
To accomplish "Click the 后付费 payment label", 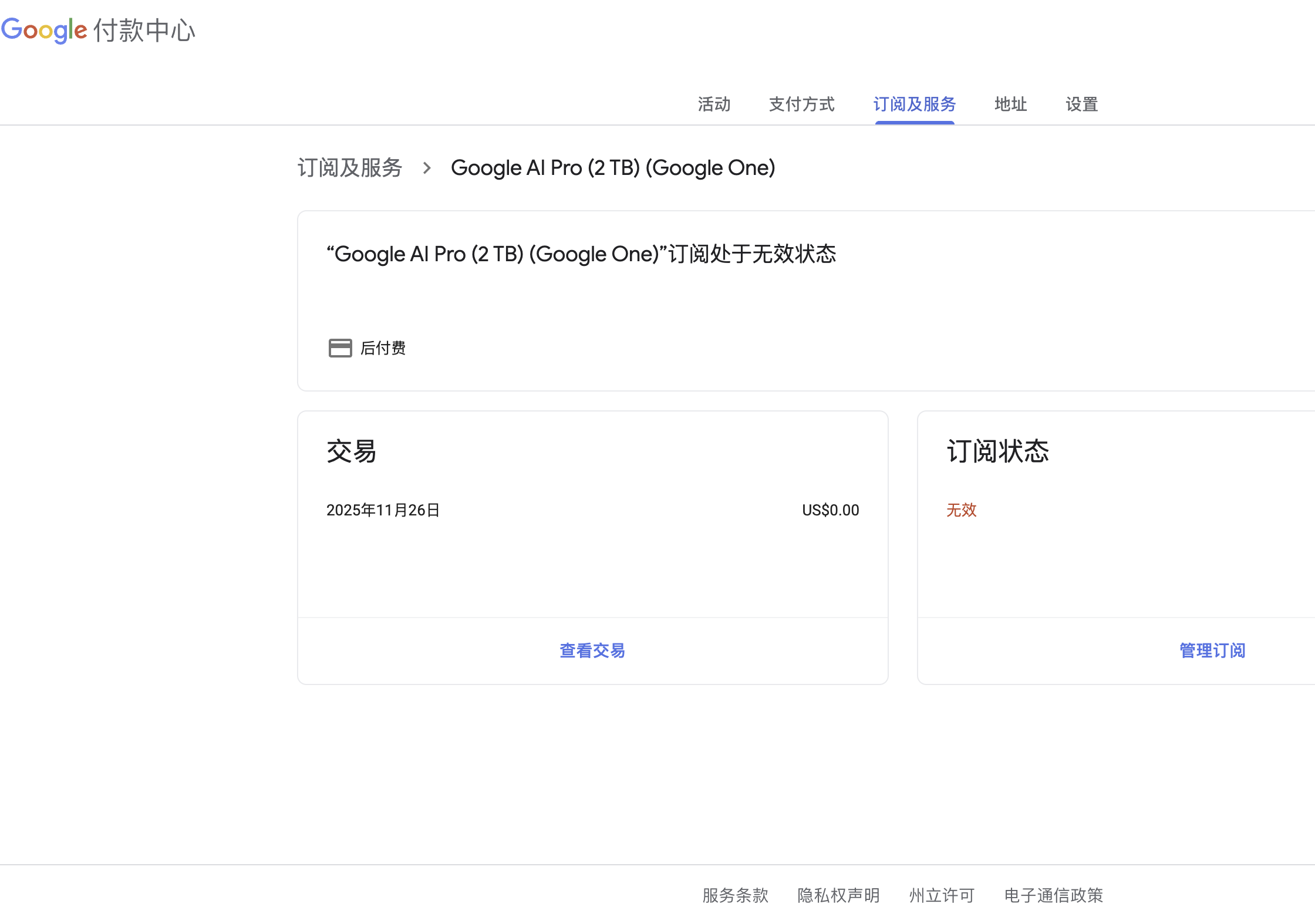I will [383, 348].
